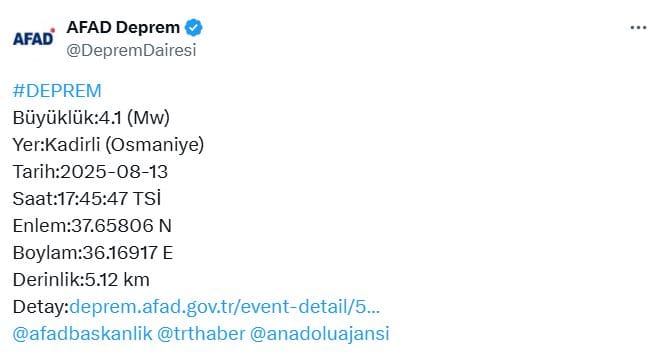Click the blue verified badge

click(x=194, y=28)
